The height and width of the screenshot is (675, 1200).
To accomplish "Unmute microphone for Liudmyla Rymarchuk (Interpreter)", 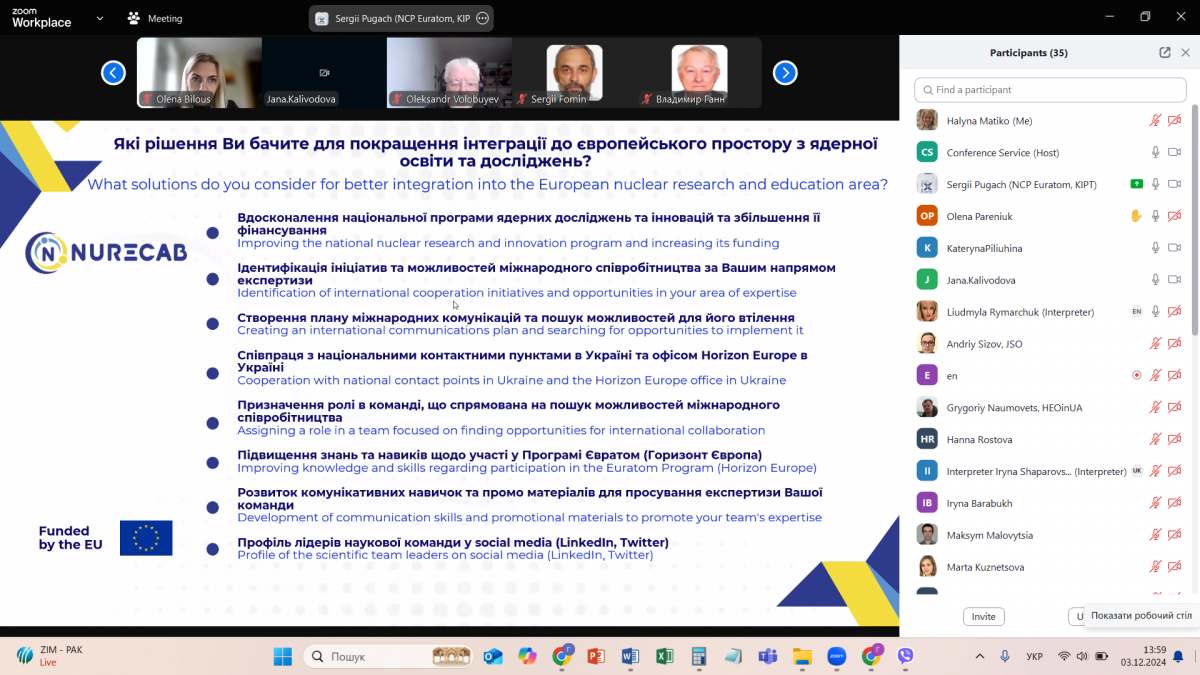I will (x=1155, y=311).
